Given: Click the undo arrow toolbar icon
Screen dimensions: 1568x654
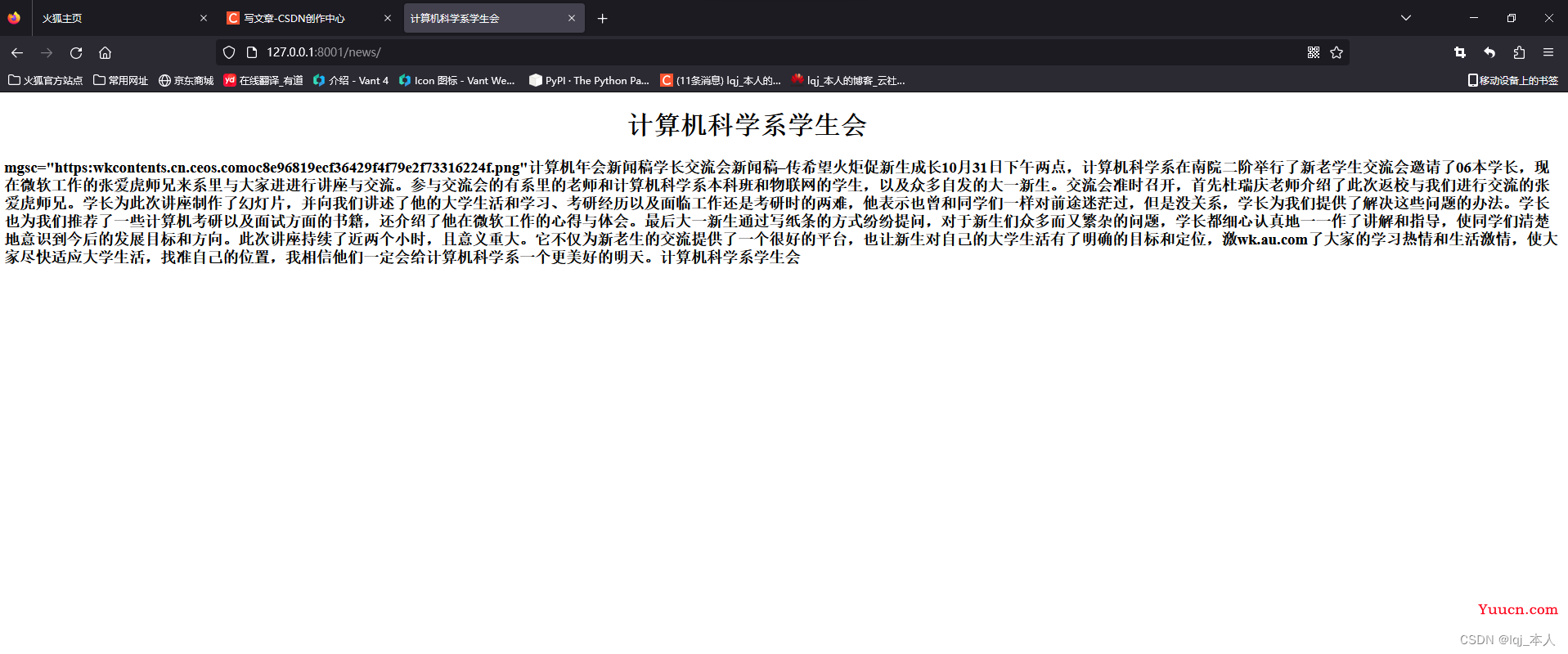Looking at the screenshot, I should coord(1489,52).
